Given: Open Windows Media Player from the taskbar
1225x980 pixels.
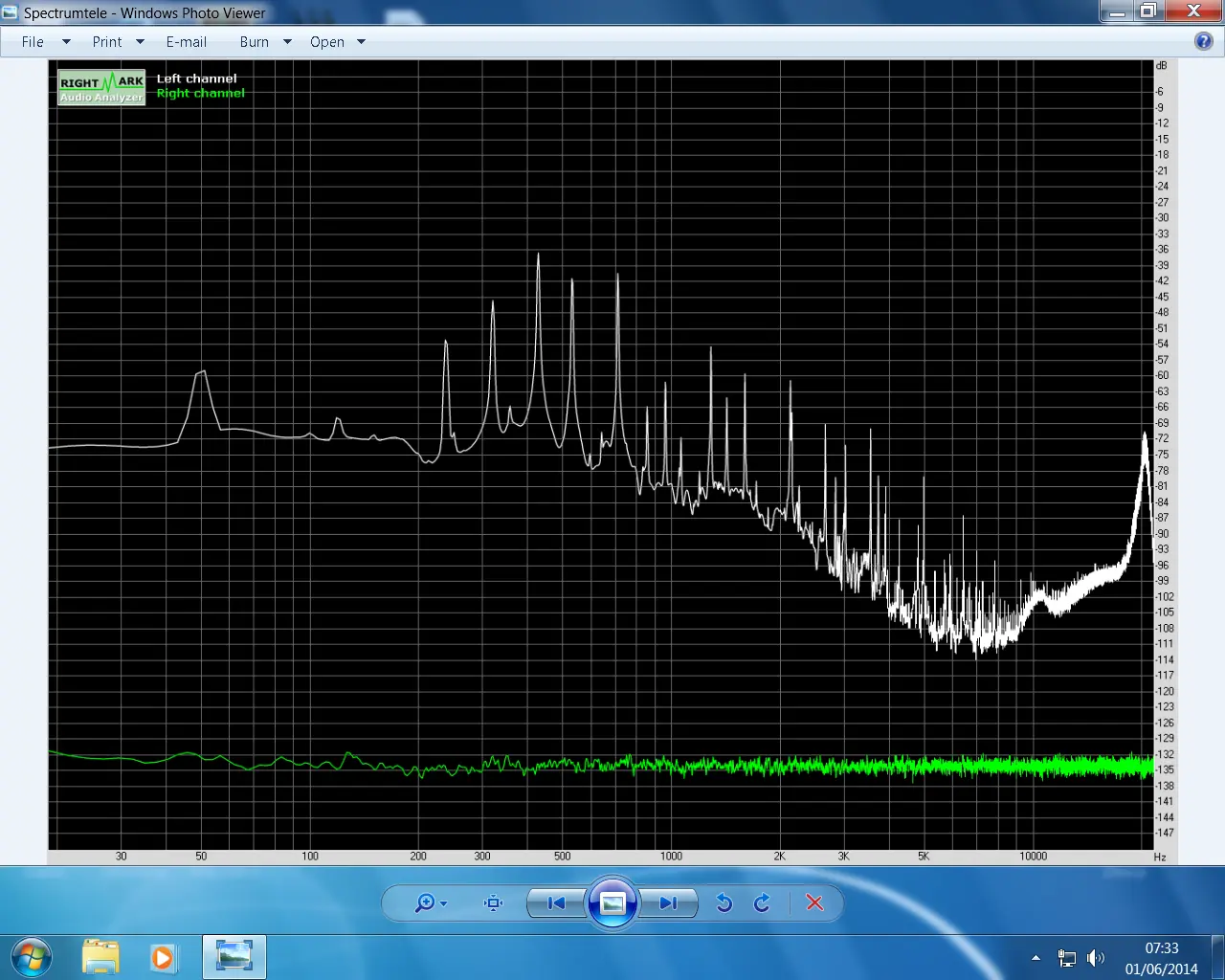Looking at the screenshot, I should coord(163,956).
